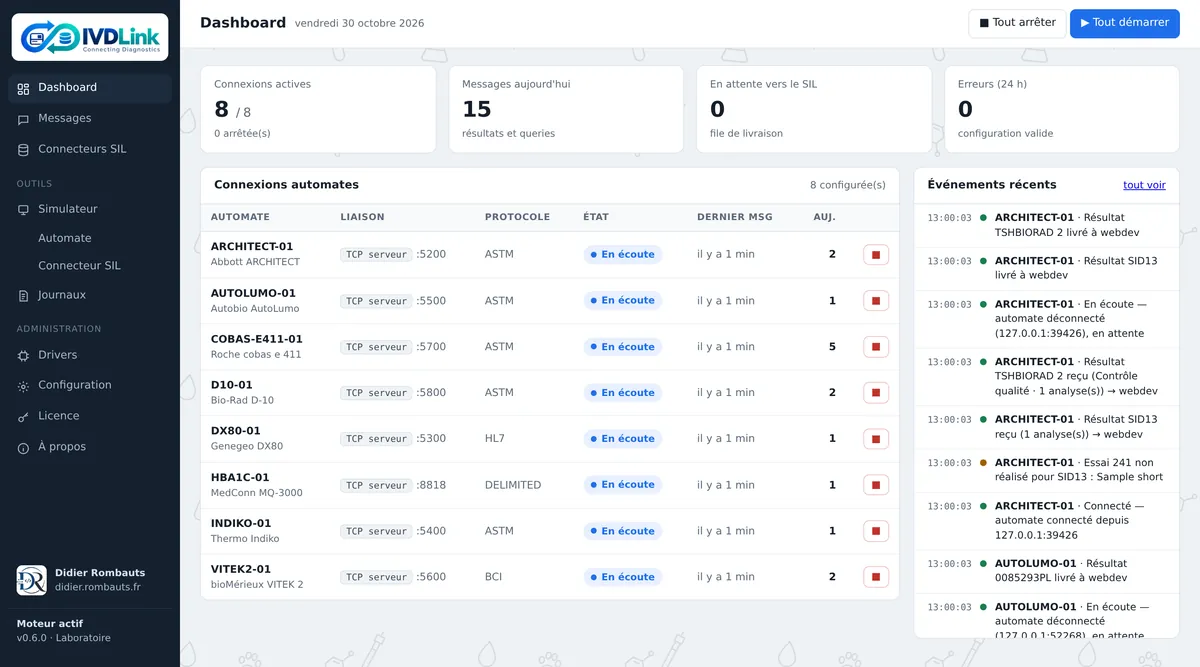Click the 'Moteur actif' status text
The height and width of the screenshot is (667, 1200).
coord(50,624)
